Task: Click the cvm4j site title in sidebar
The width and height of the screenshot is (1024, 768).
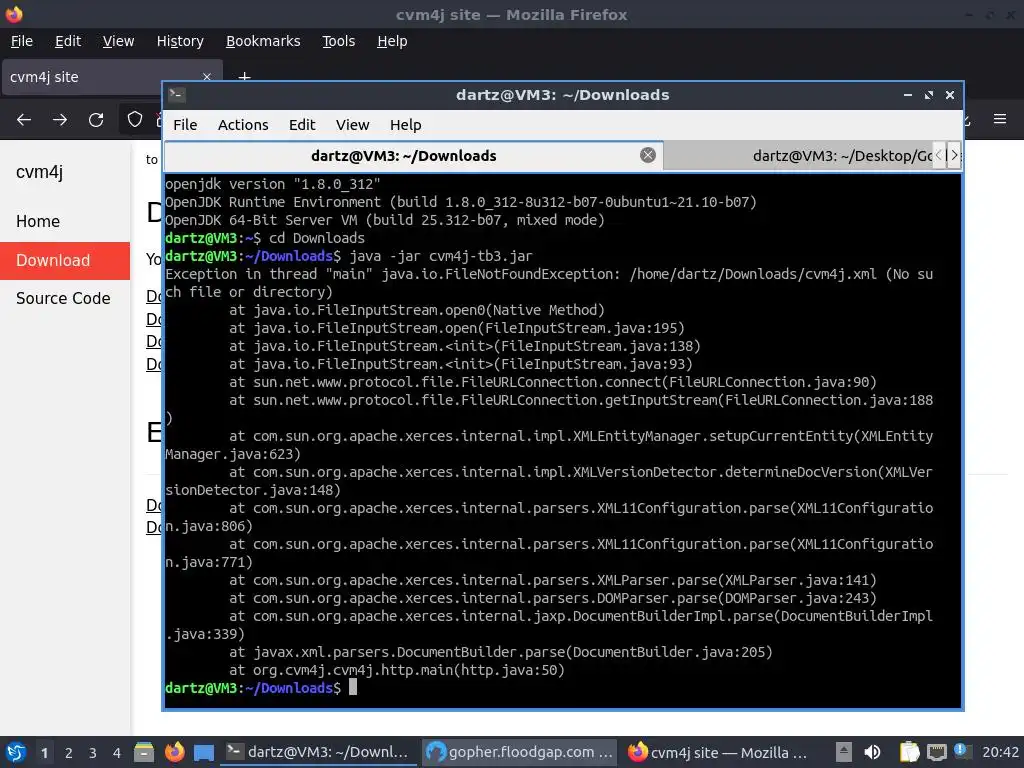Action: tap(40, 172)
